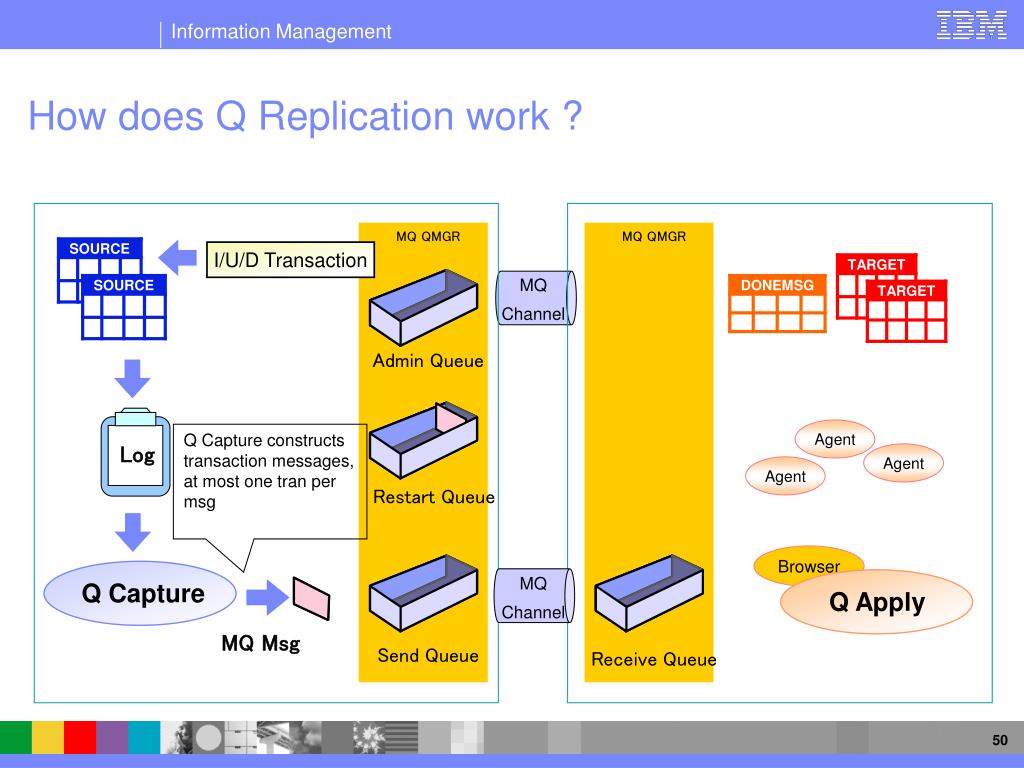Click the 'Admin Queue' label
Viewport: 1024px width, 768px height.
428,360
